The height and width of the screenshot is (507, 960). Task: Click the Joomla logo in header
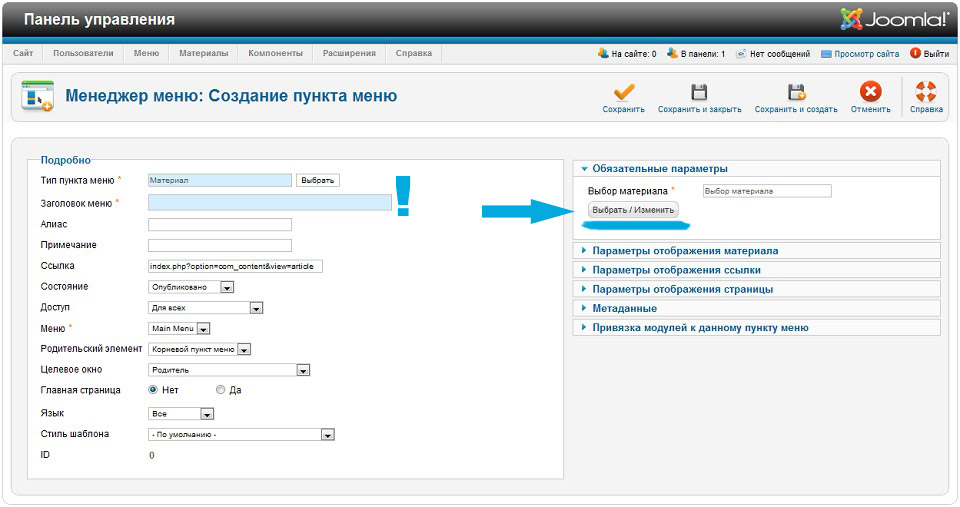[895, 19]
